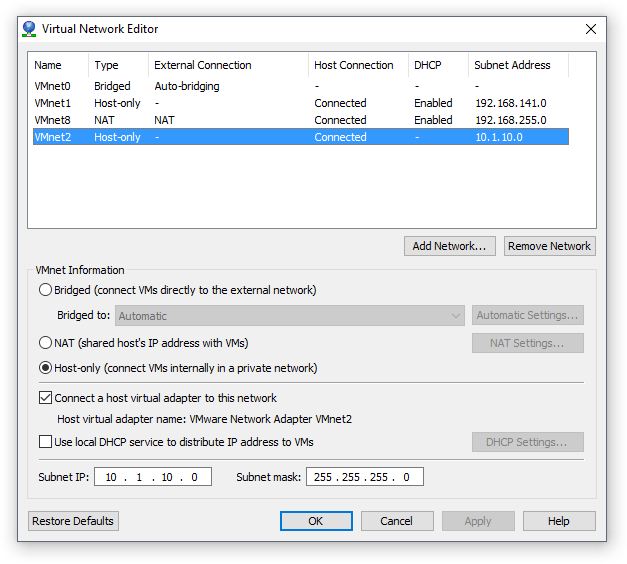
Task: Open NAT Settings
Action: coord(527,343)
